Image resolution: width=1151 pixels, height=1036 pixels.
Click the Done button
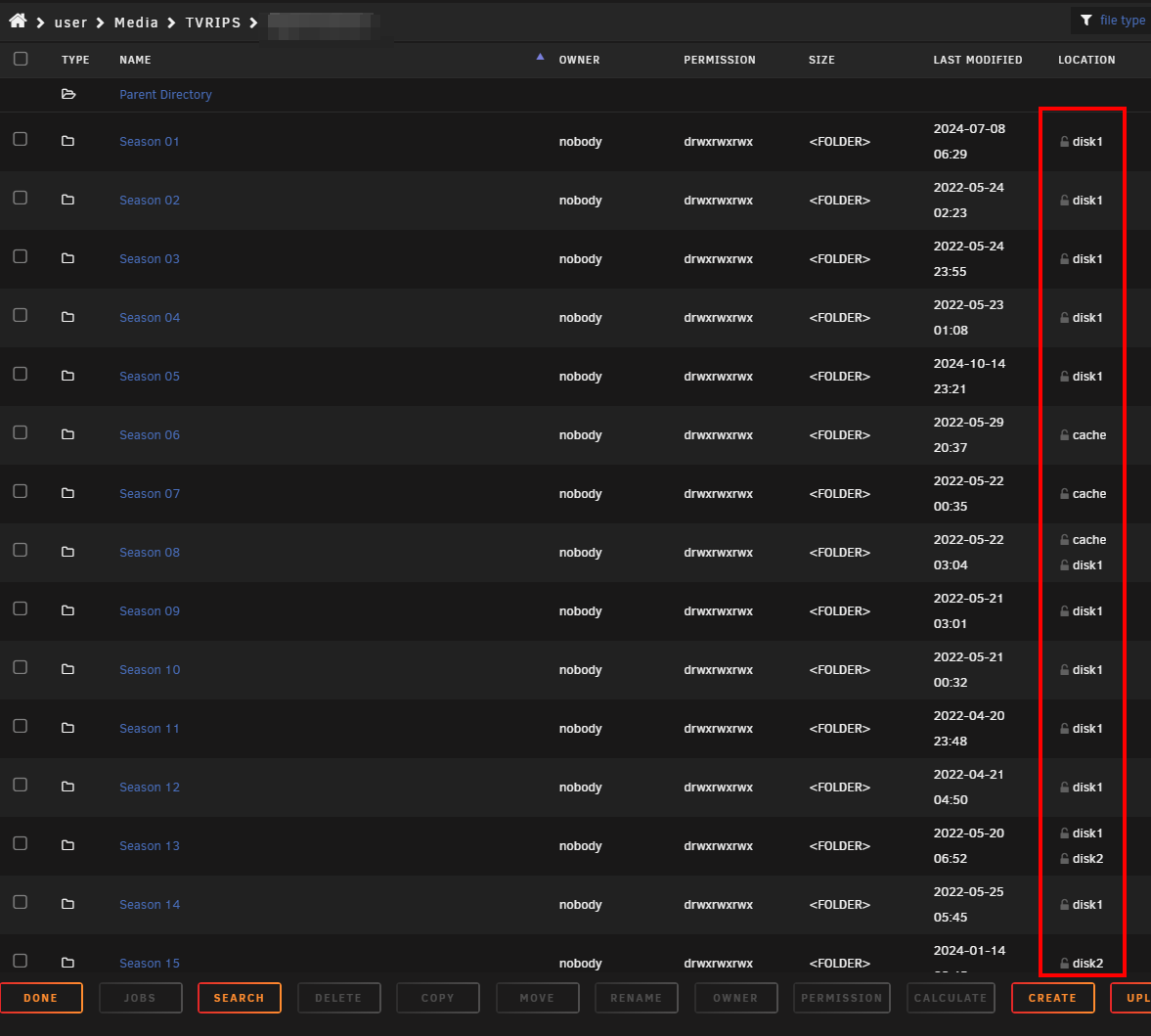coord(41,998)
